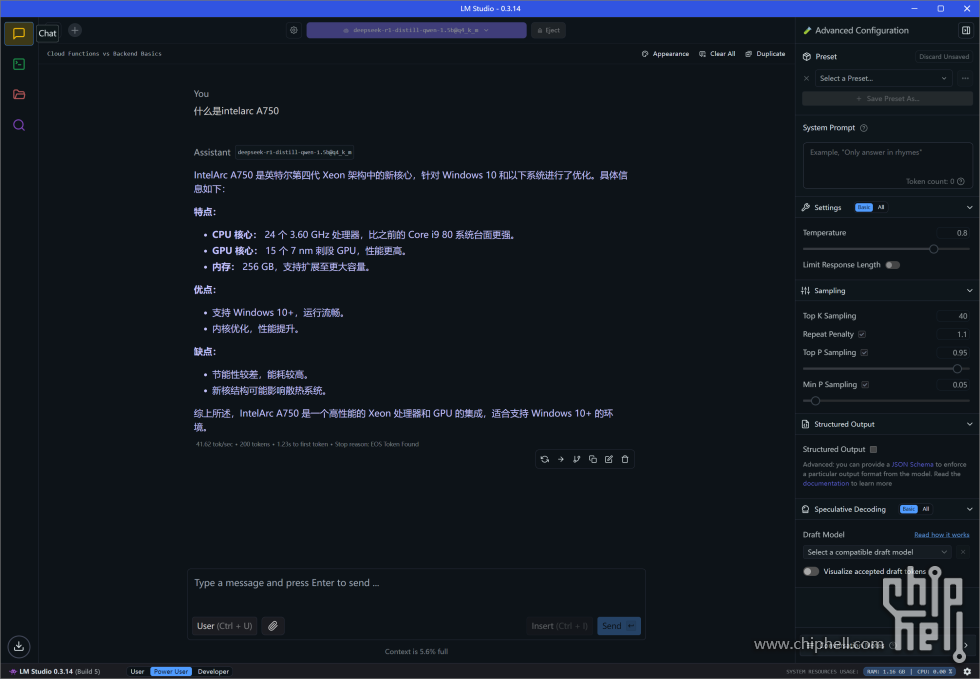Click the Temperature value field
Viewport: 980px width, 679px height.
click(954, 233)
